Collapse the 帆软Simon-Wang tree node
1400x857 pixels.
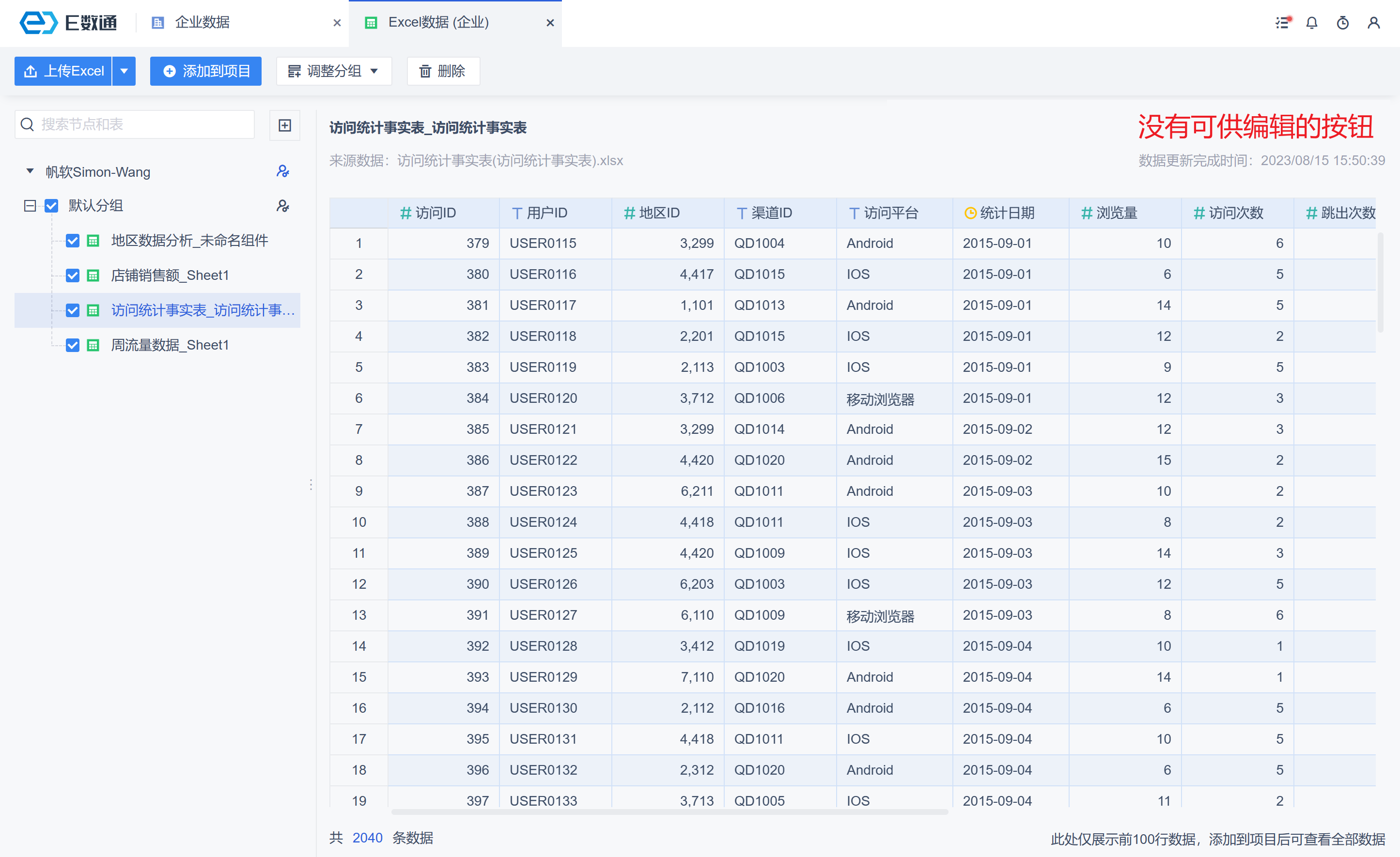click(30, 171)
